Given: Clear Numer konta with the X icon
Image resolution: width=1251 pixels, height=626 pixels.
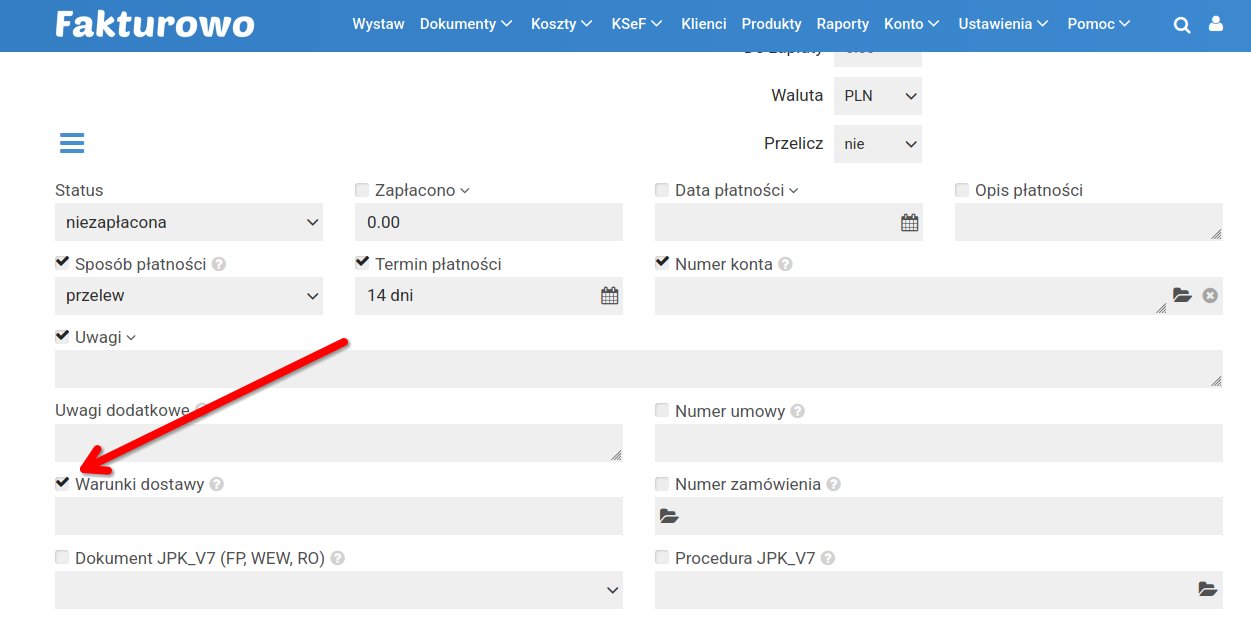Looking at the screenshot, I should click(x=1210, y=296).
